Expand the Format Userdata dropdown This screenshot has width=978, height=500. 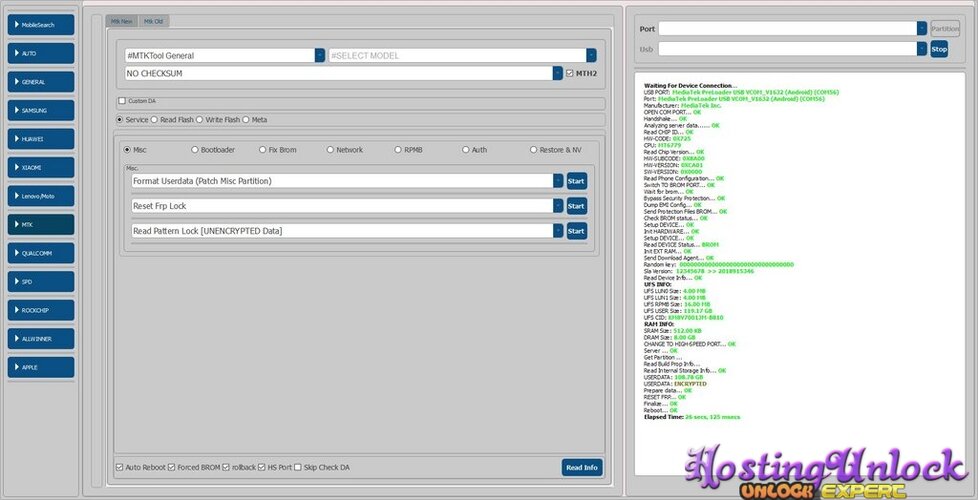558,181
